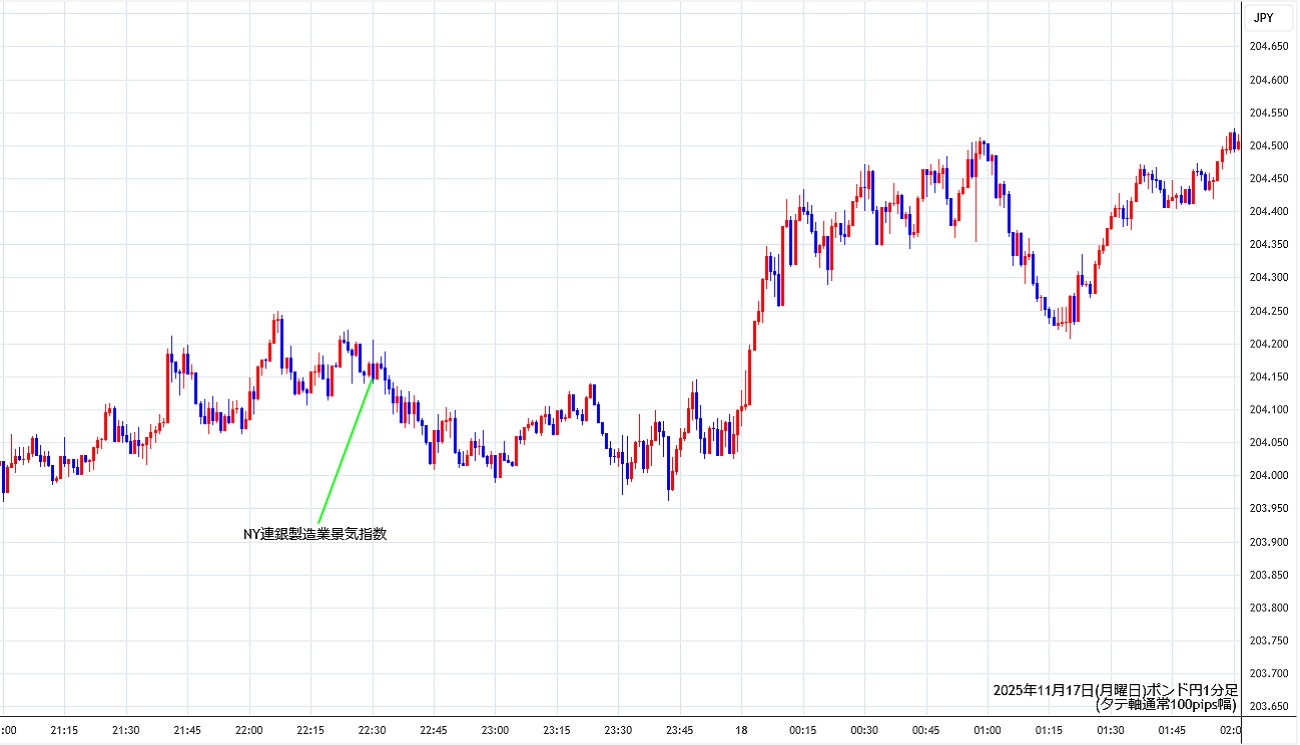The image size is (1300, 745).
Task: Select the 22:00 time axis label
Action: pyautogui.click(x=249, y=731)
